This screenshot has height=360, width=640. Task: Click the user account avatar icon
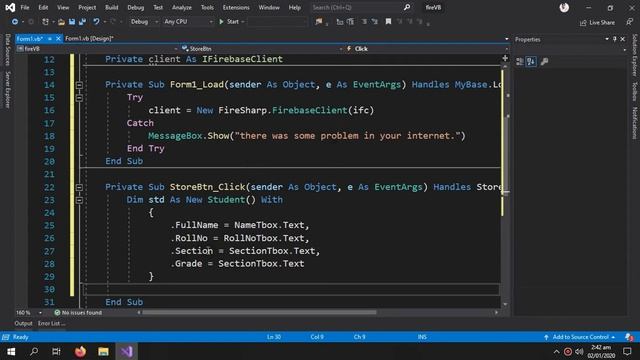coord(564,7)
